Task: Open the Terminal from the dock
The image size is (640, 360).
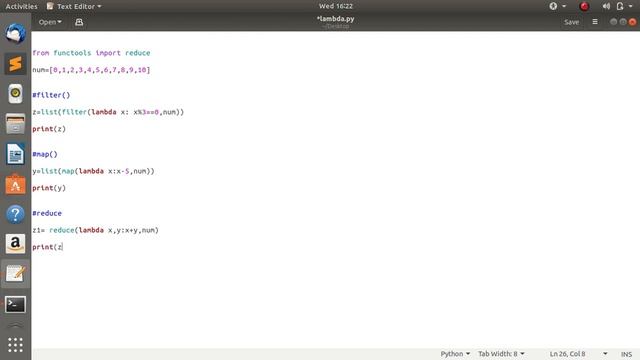Action: [16, 304]
